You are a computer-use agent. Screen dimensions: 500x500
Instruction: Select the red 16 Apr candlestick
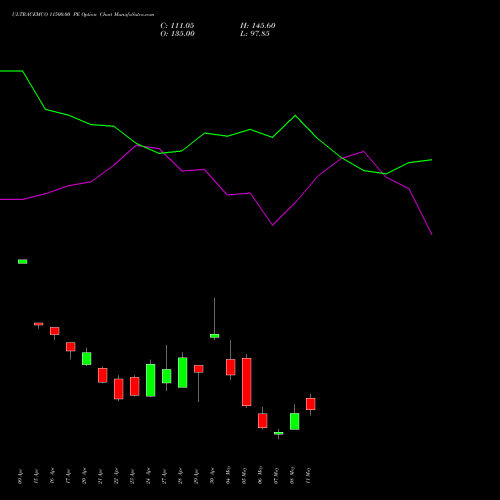point(55,331)
